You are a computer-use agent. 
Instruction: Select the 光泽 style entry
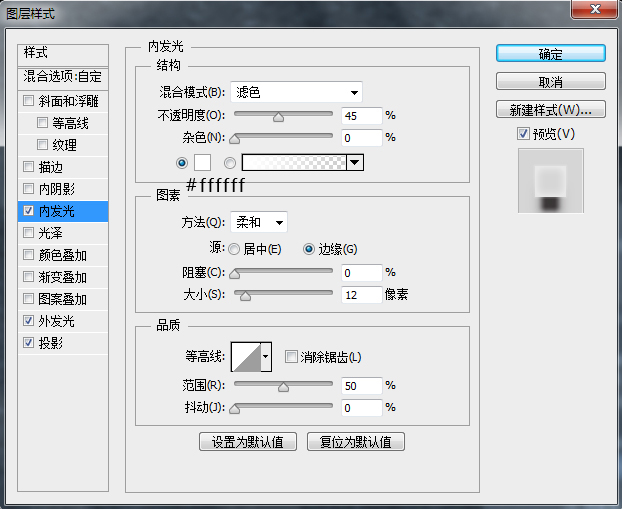[63, 233]
